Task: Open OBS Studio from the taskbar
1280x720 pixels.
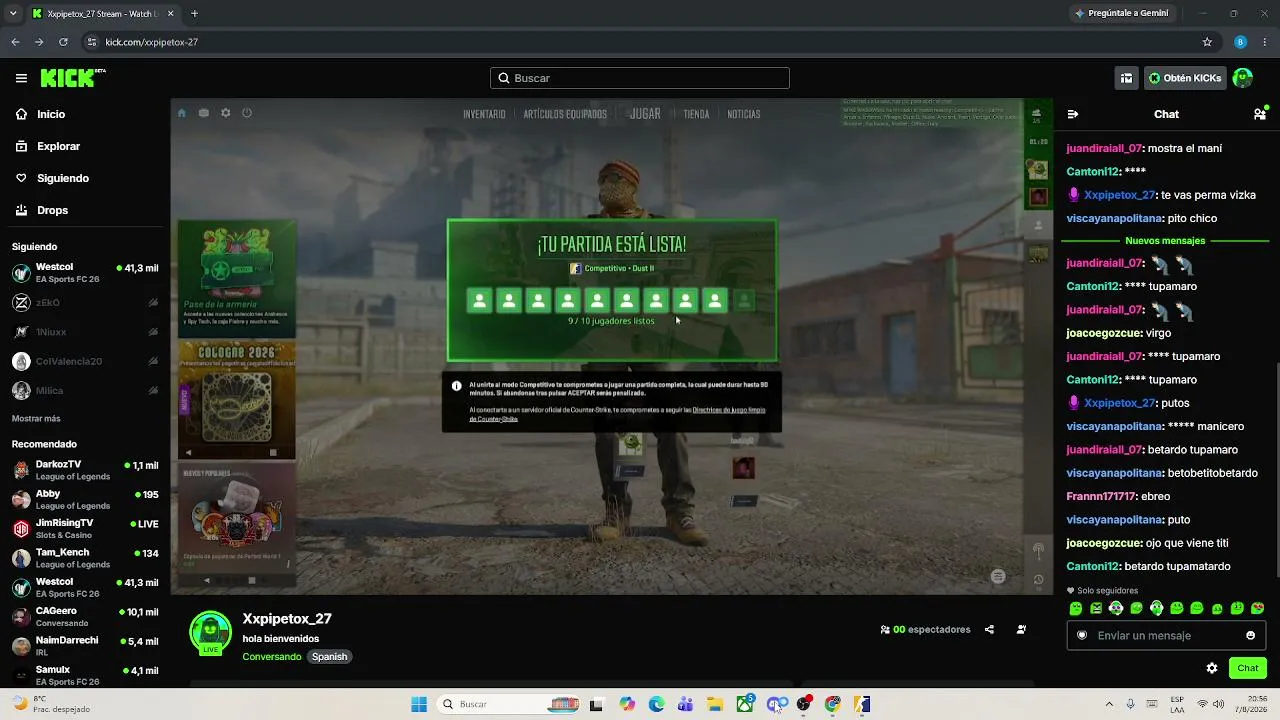Action: click(x=803, y=704)
